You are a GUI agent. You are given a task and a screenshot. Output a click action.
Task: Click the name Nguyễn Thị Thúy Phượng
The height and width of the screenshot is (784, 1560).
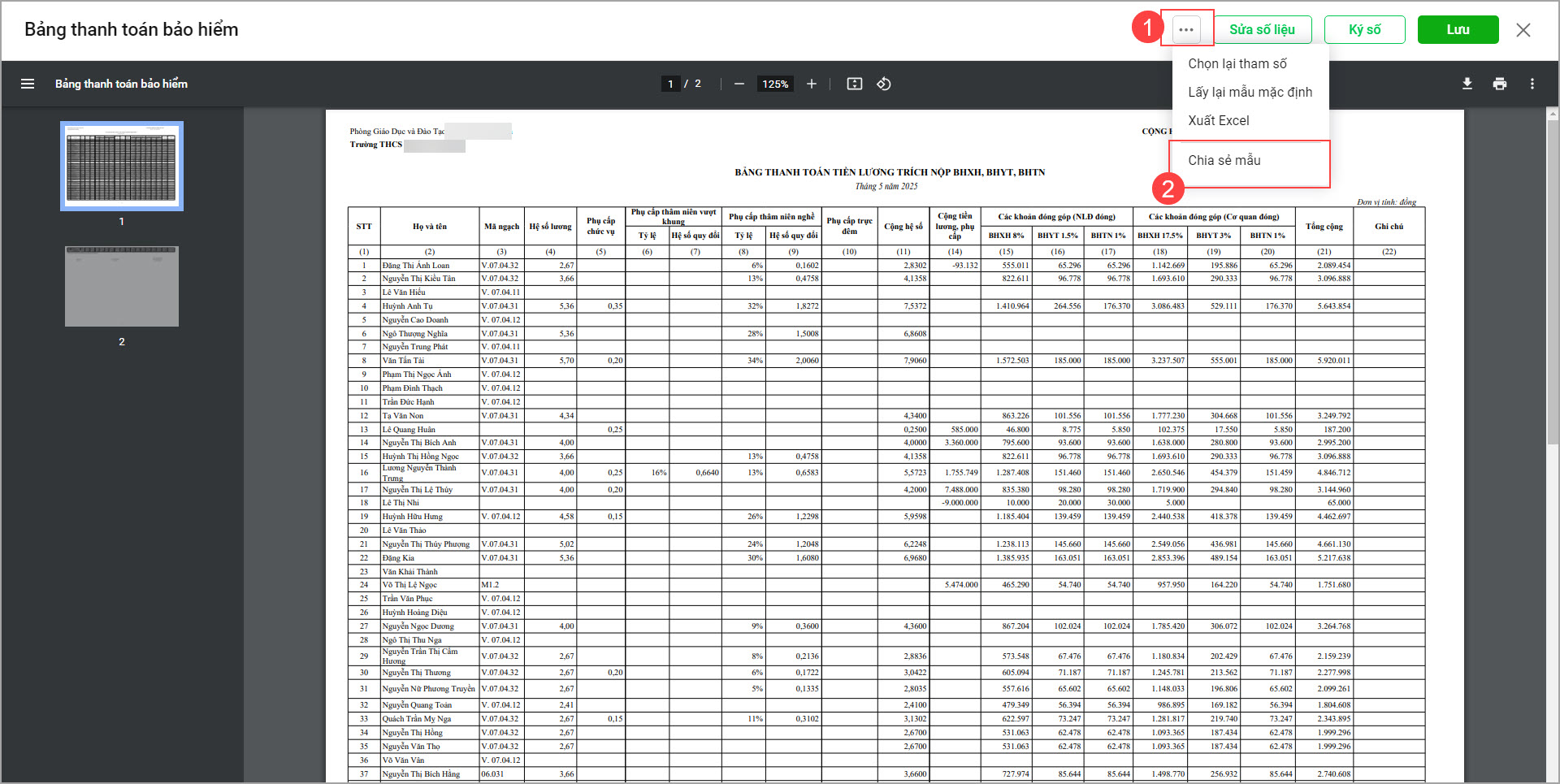click(x=426, y=544)
